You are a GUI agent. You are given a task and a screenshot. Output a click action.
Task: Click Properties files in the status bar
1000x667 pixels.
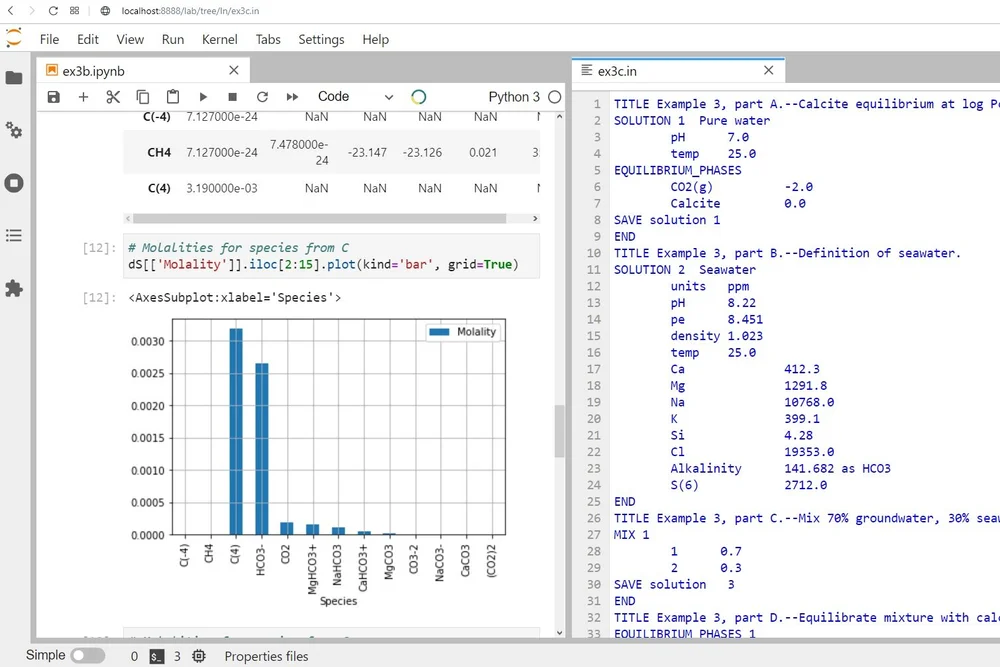point(266,656)
